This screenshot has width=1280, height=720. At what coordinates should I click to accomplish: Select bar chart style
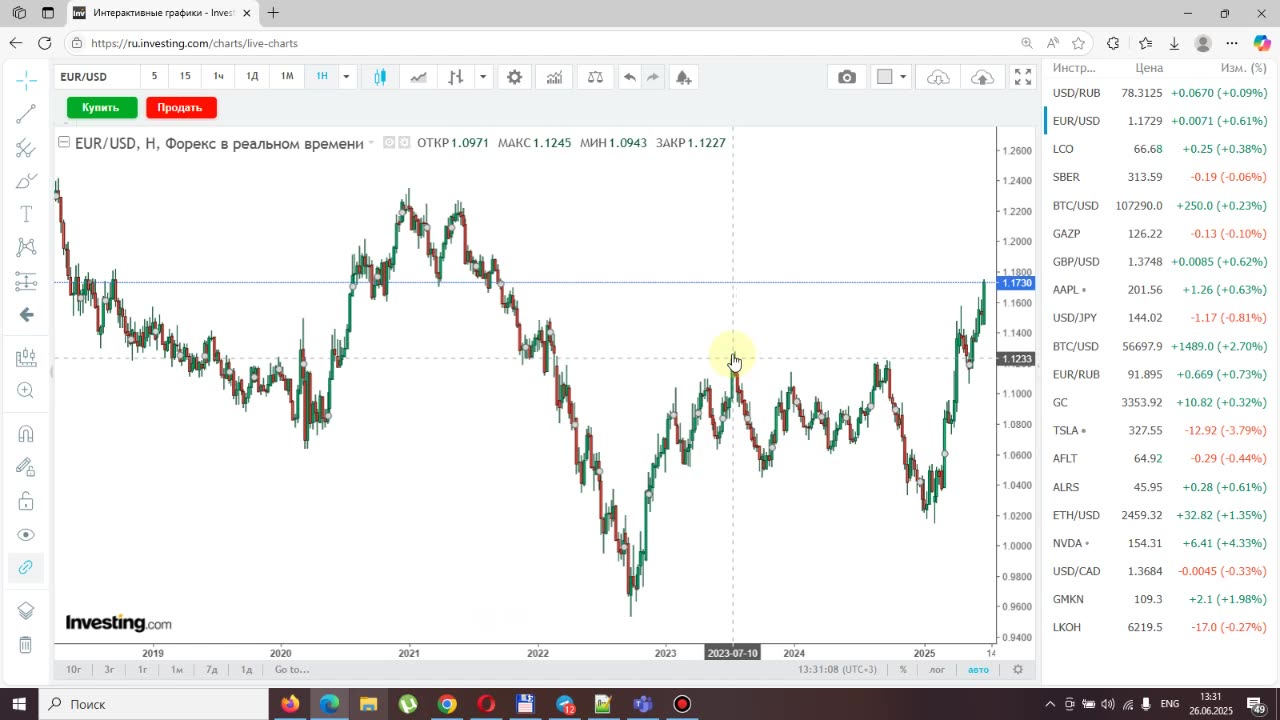tap(456, 77)
